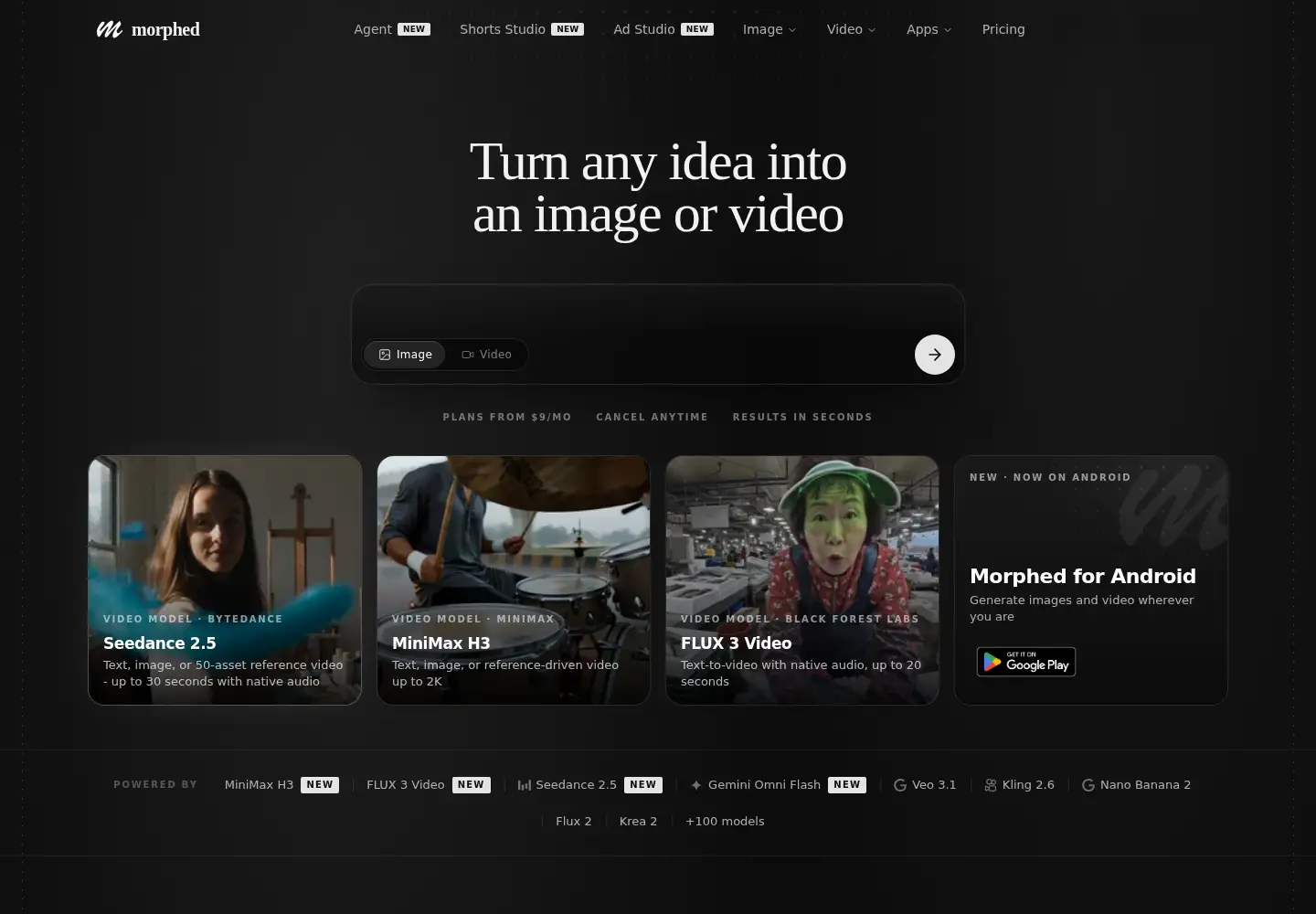Expand the Video nav dropdown
The height and width of the screenshot is (914, 1316).
click(x=851, y=29)
